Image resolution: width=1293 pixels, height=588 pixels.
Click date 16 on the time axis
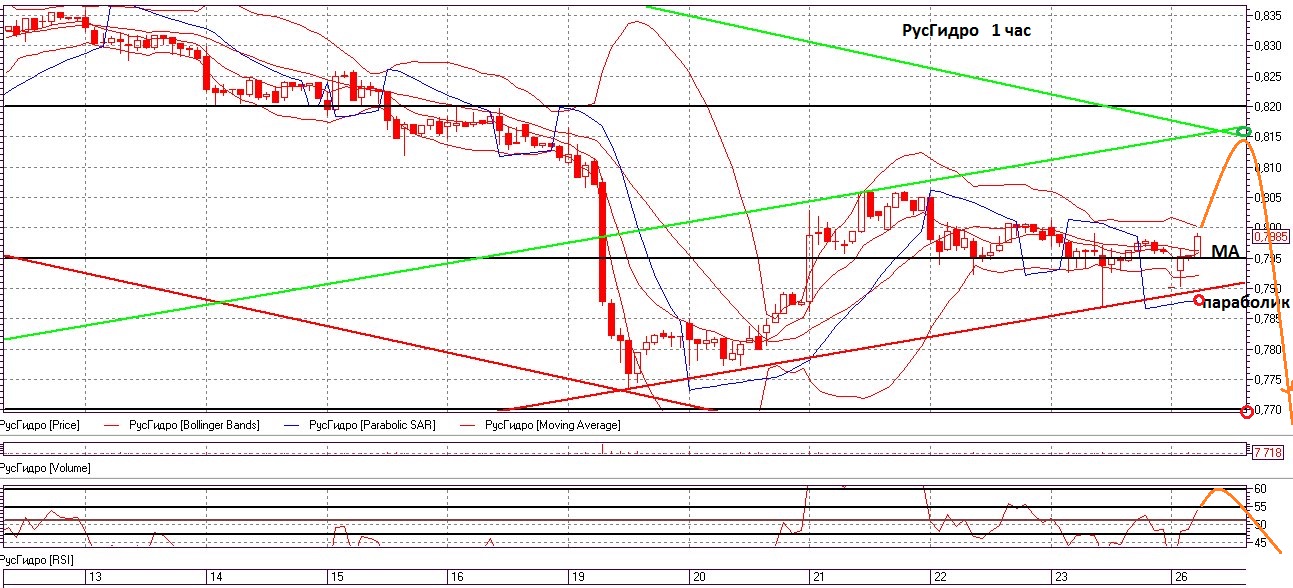(x=456, y=577)
